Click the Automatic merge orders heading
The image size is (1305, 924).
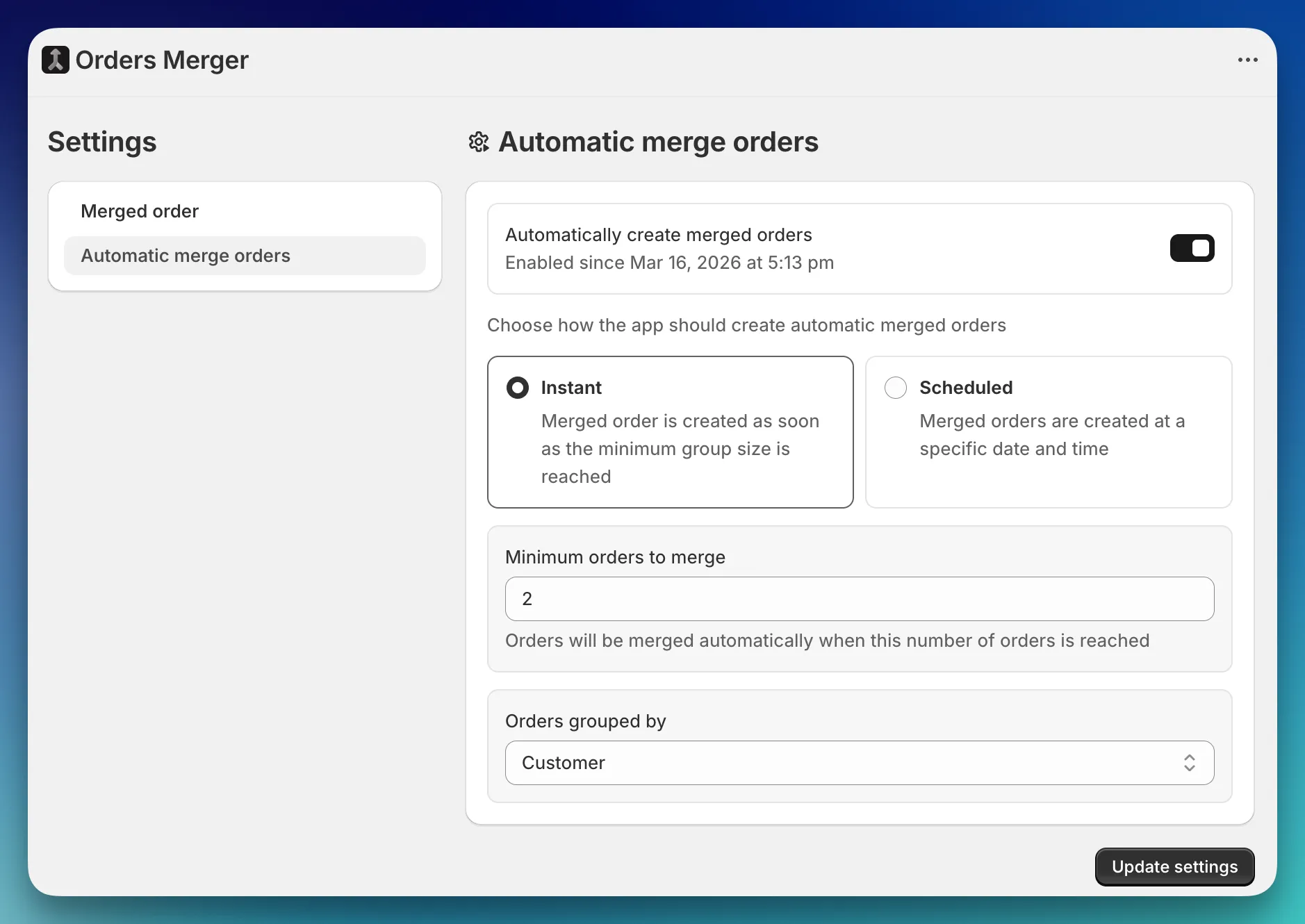click(657, 142)
